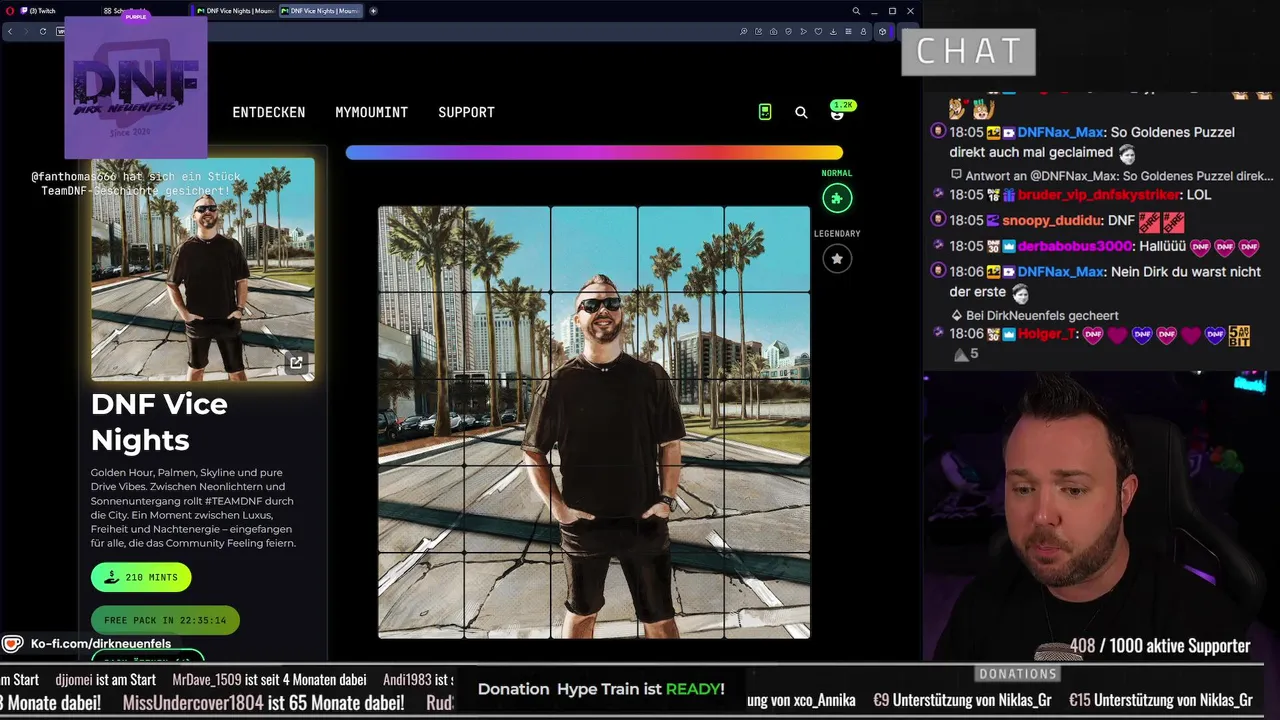1280x720 pixels.
Task: Open a new browser tab
Action: pos(374,11)
